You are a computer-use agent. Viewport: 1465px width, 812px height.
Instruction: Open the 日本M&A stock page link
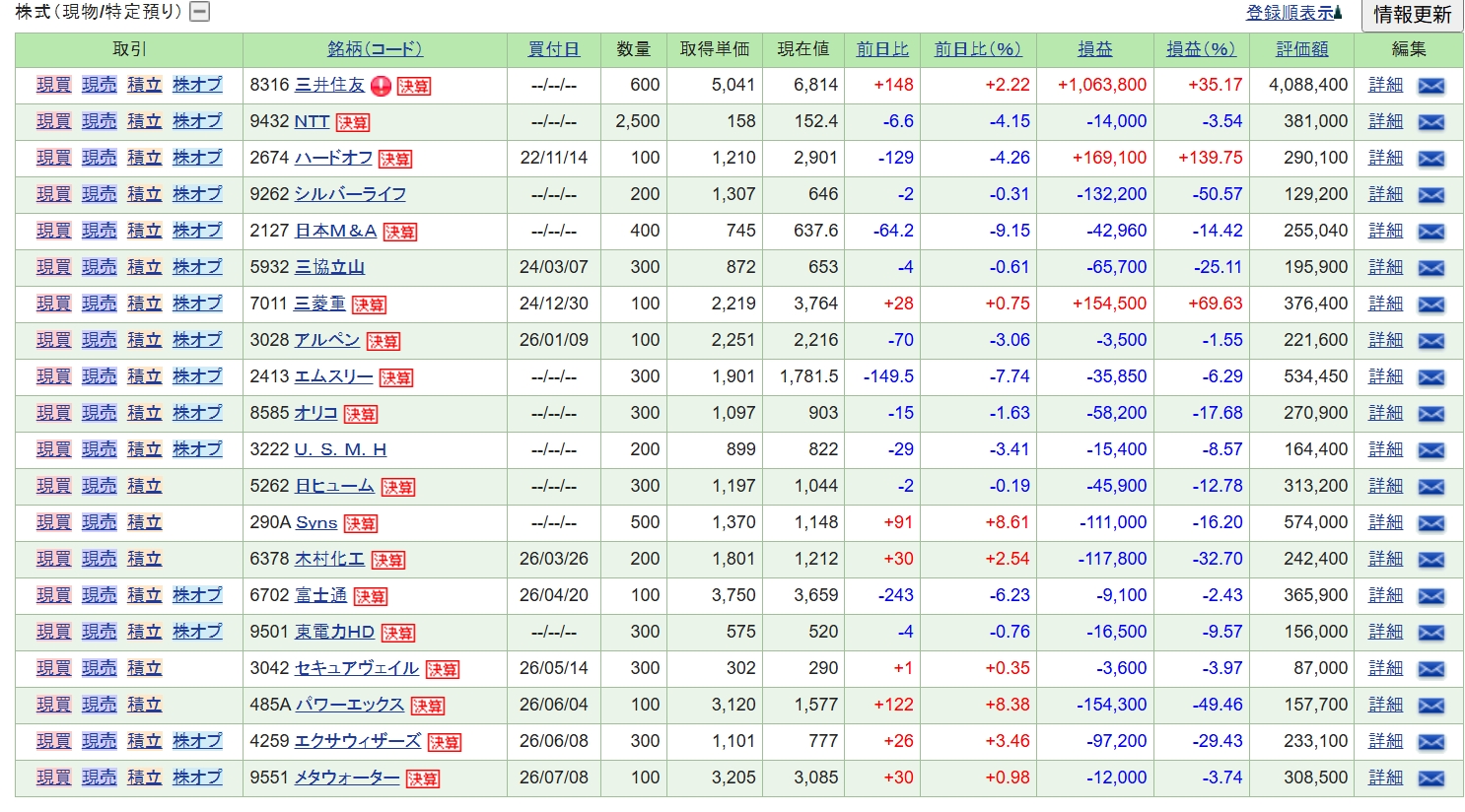pos(336,231)
